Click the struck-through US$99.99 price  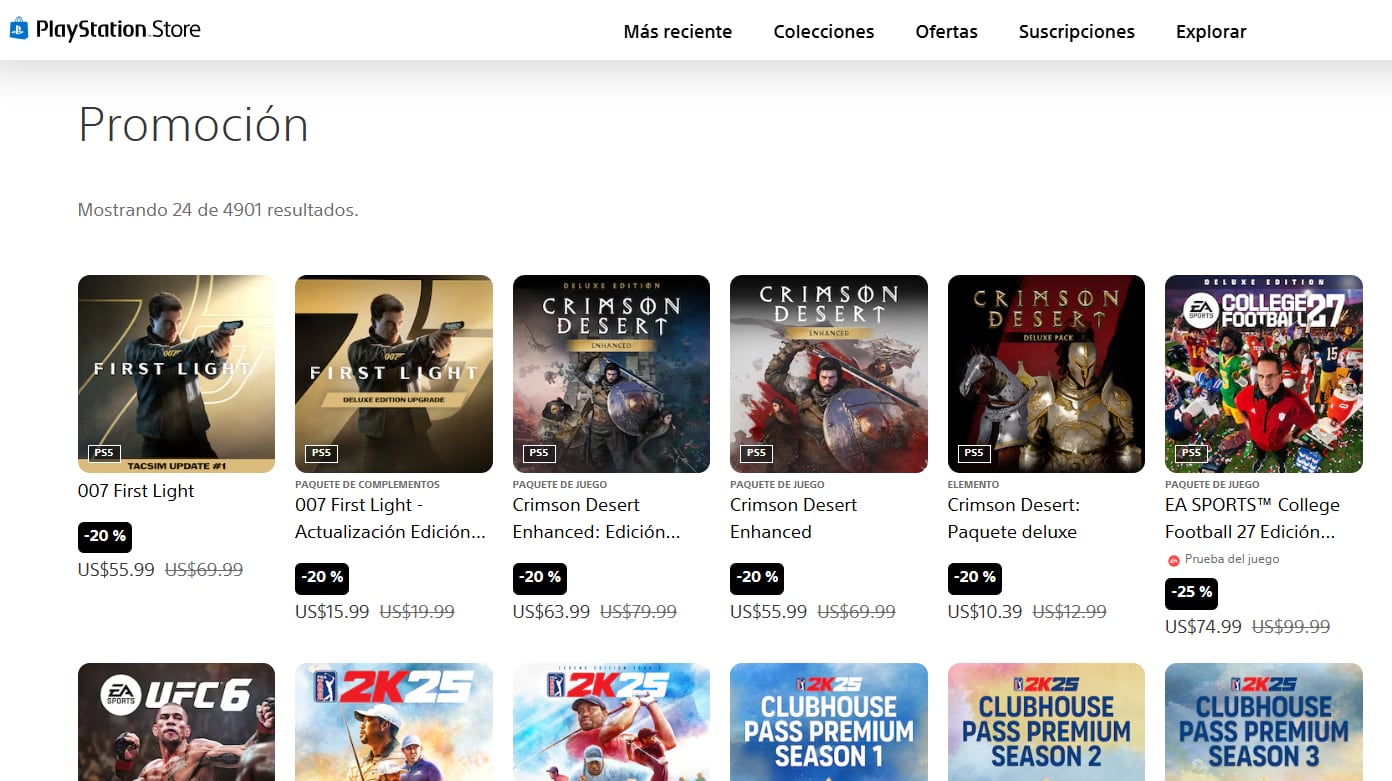click(1291, 627)
